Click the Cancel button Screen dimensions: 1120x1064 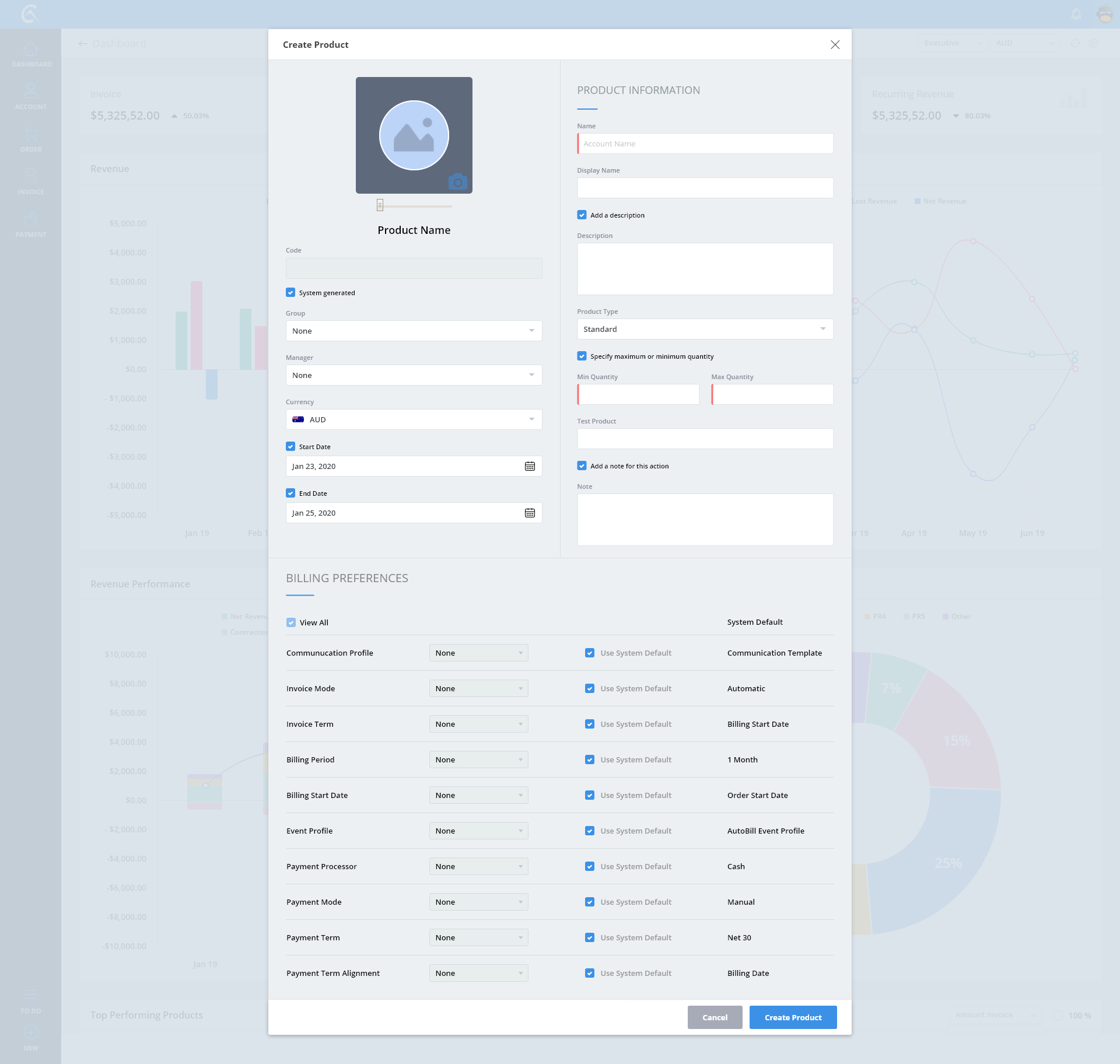[715, 1017]
